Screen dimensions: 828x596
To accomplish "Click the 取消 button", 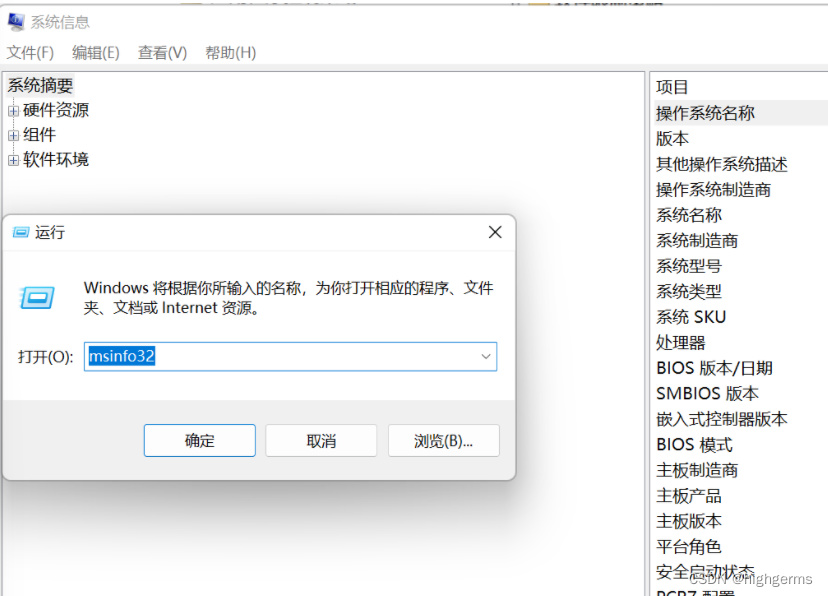I will 321,441.
